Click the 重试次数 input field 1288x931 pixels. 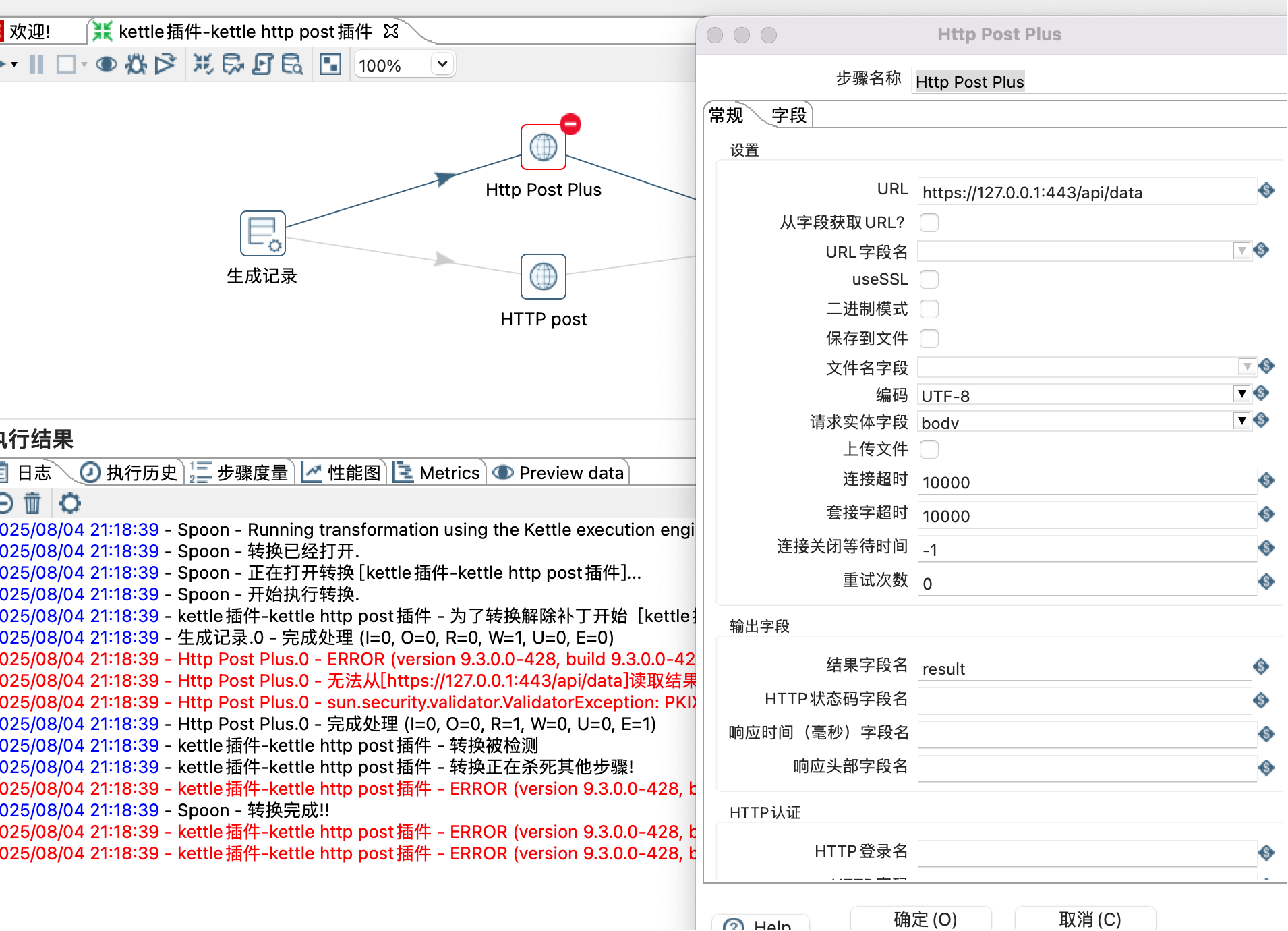tap(1086, 583)
